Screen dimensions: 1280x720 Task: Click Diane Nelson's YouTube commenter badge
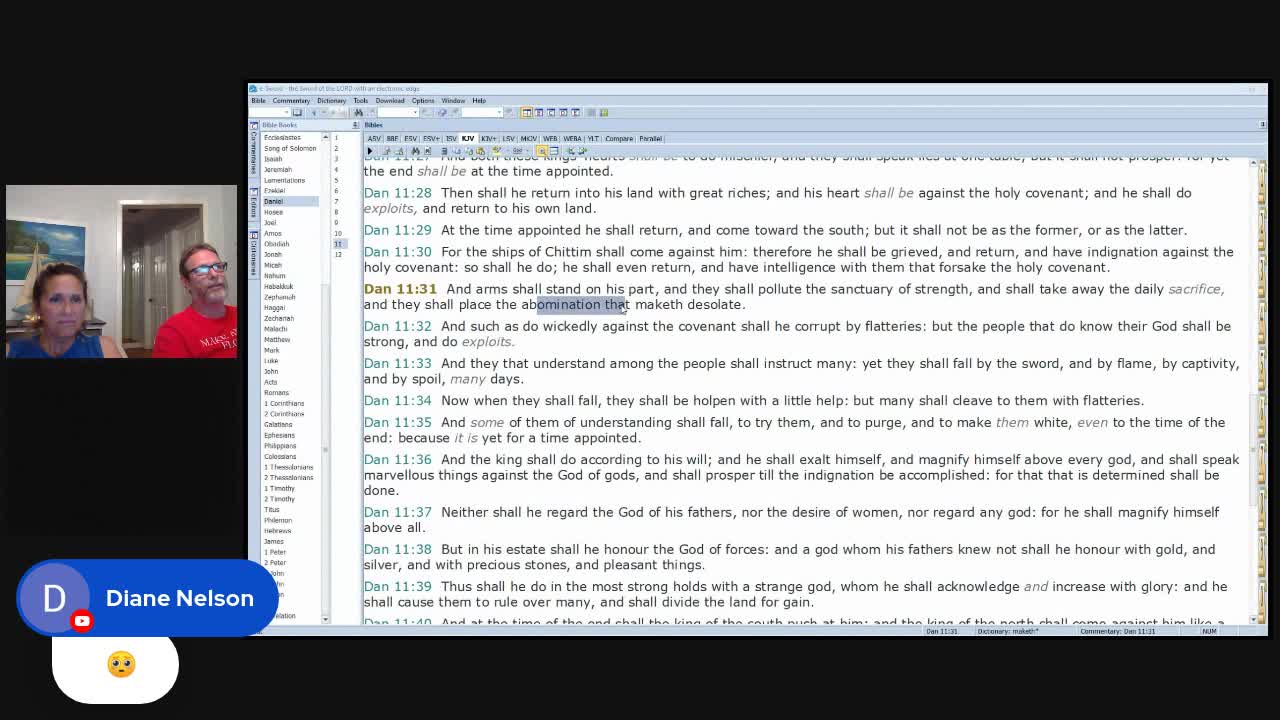146,598
